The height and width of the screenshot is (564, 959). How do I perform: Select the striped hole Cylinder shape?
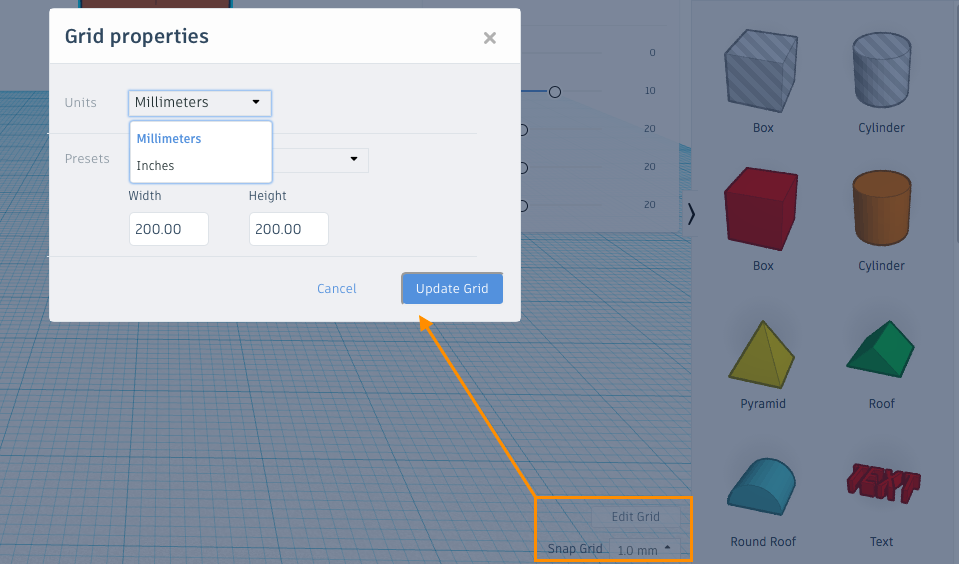[881, 70]
